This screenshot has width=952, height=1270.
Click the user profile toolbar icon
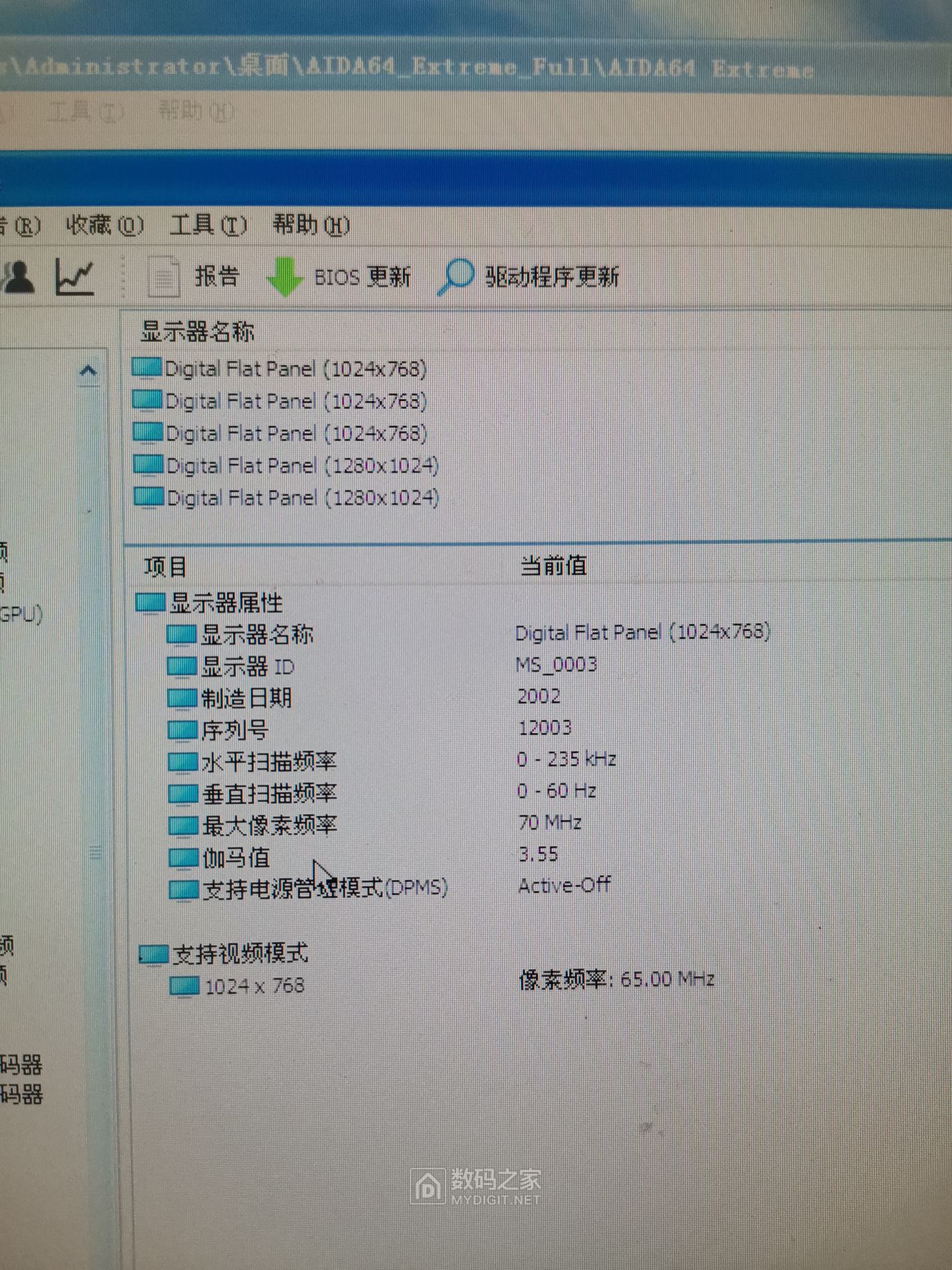point(18,277)
